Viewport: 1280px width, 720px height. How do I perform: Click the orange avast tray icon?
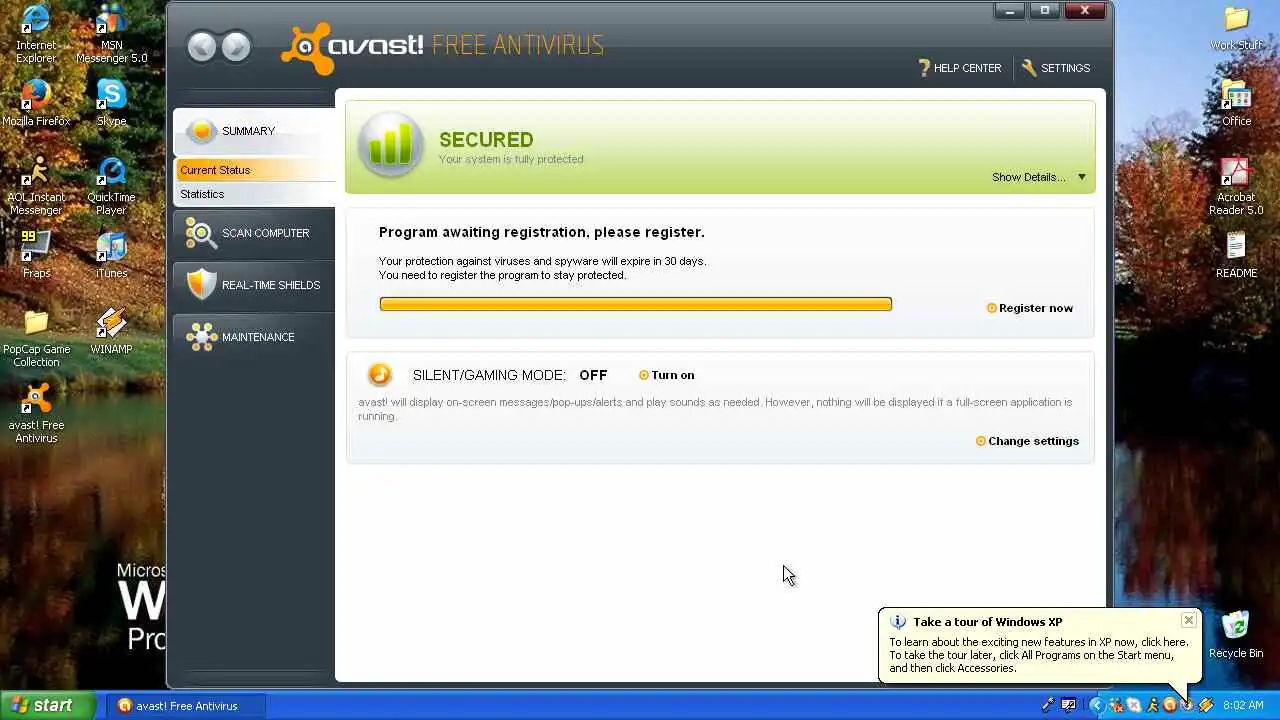(1170, 706)
